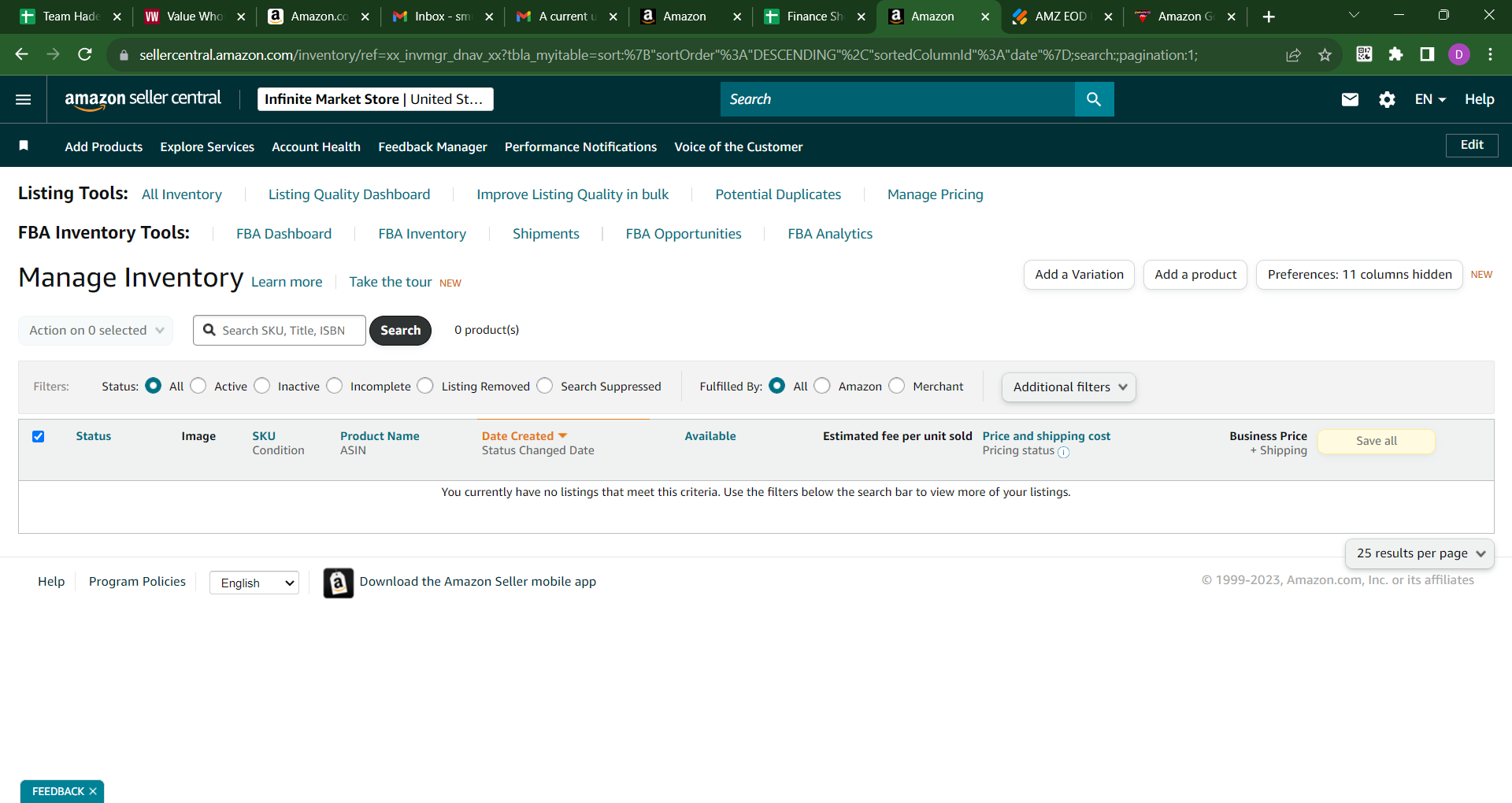This screenshot has height=803, width=1512.
Task: Select the Search Suppressed radio button
Action: pos(545,386)
